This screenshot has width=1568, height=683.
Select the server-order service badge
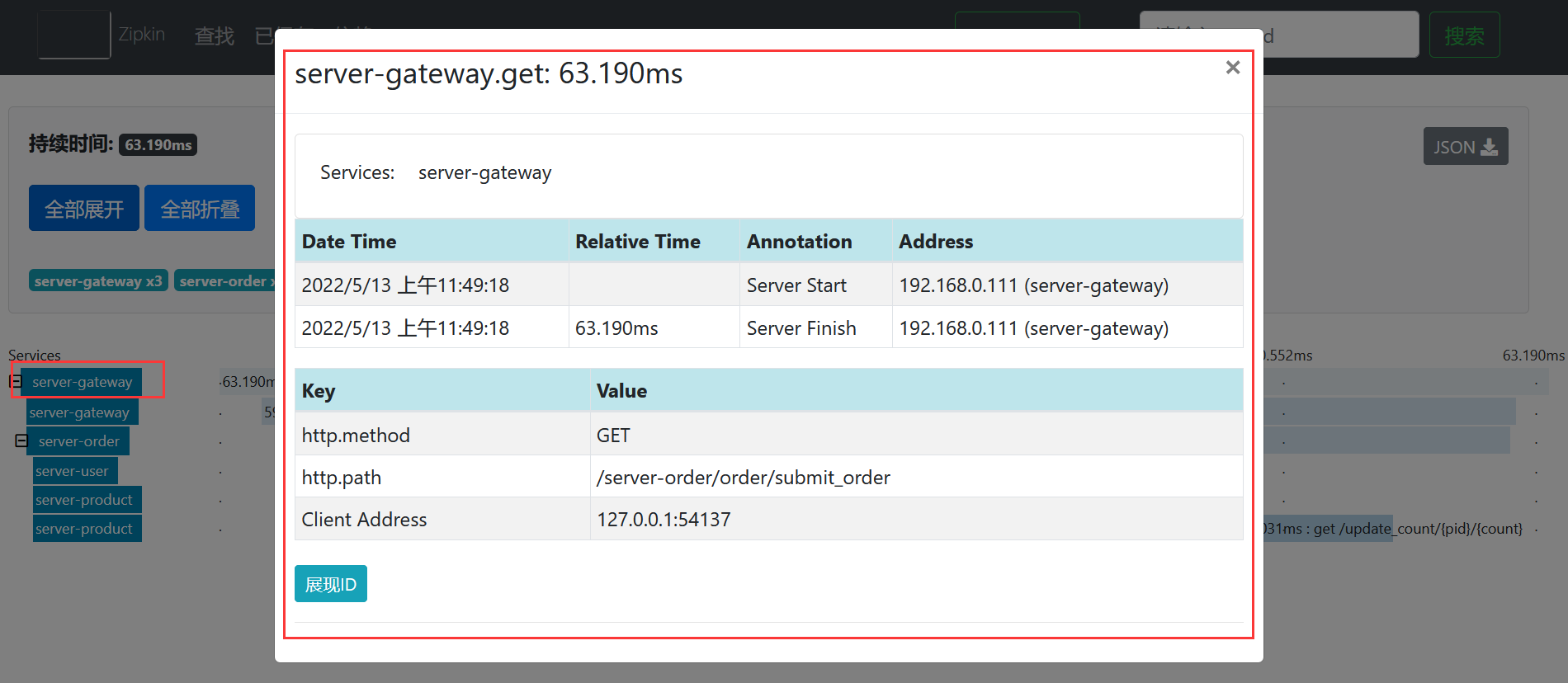(224, 281)
